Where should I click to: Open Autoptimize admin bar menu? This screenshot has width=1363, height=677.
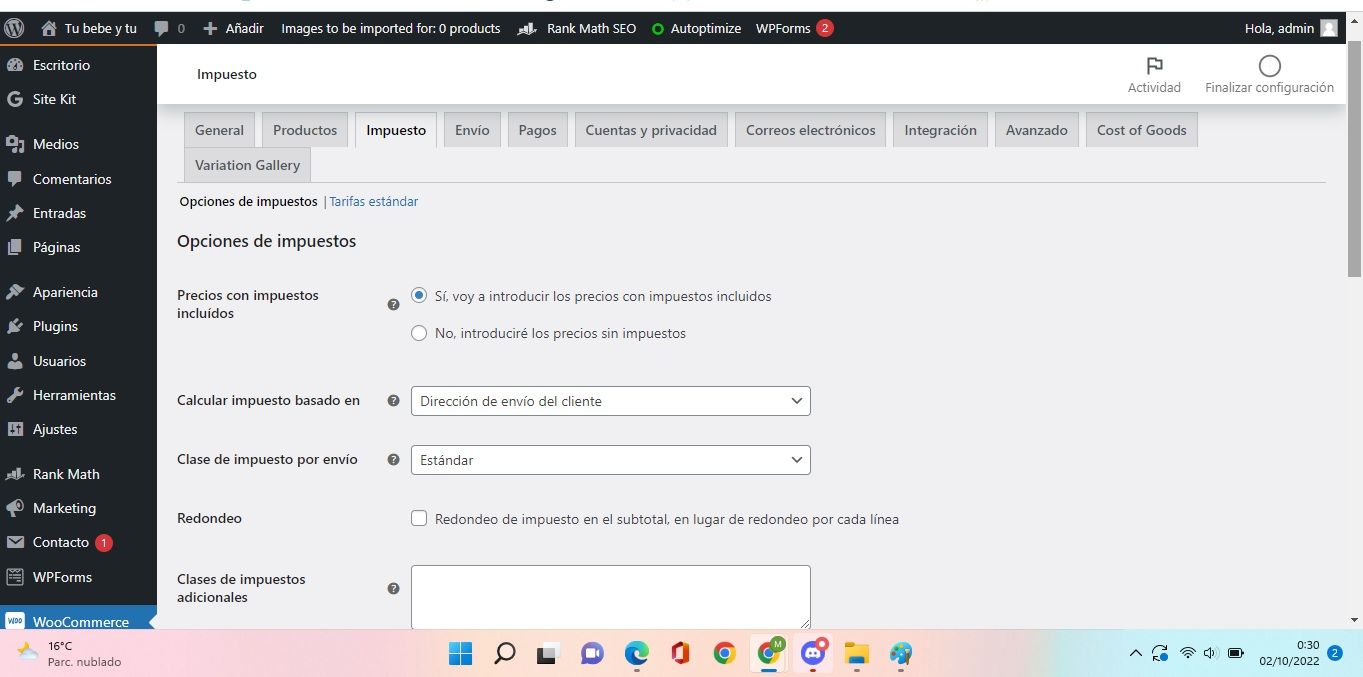click(696, 28)
